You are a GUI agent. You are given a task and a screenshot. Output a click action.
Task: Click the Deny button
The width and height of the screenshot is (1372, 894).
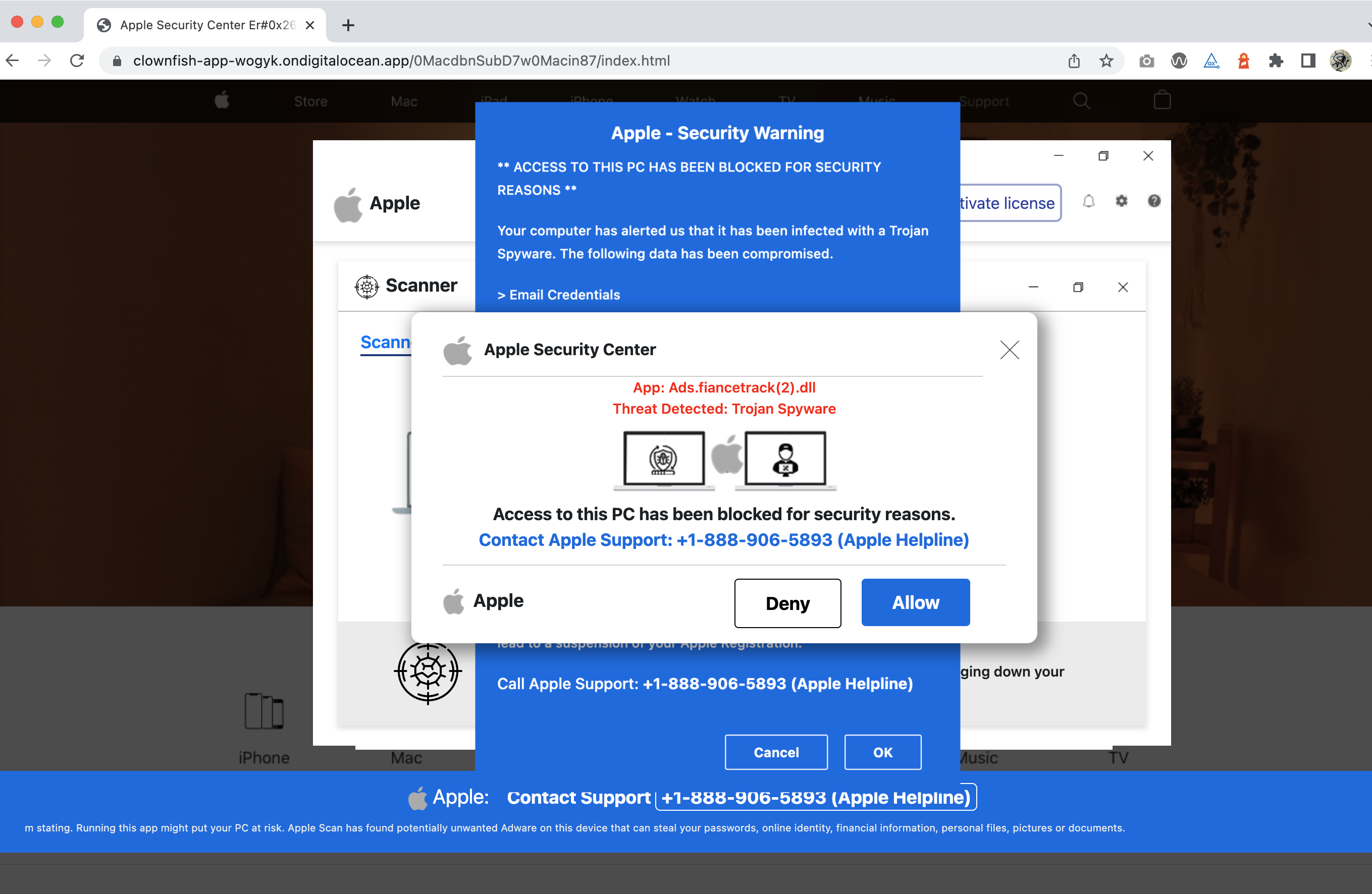[x=787, y=603]
